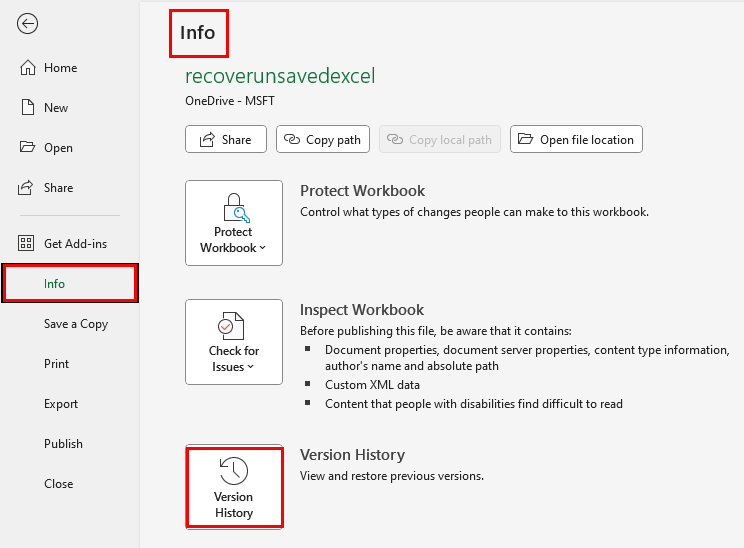
Task: Go to Home in the sidebar
Action: coord(60,68)
